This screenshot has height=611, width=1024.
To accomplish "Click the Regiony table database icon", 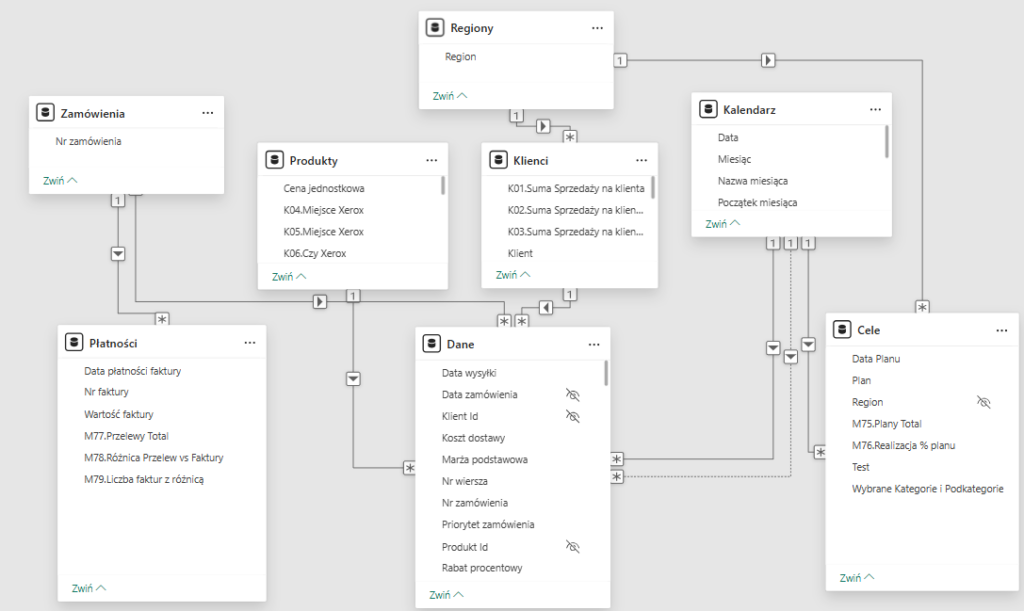I will point(434,28).
